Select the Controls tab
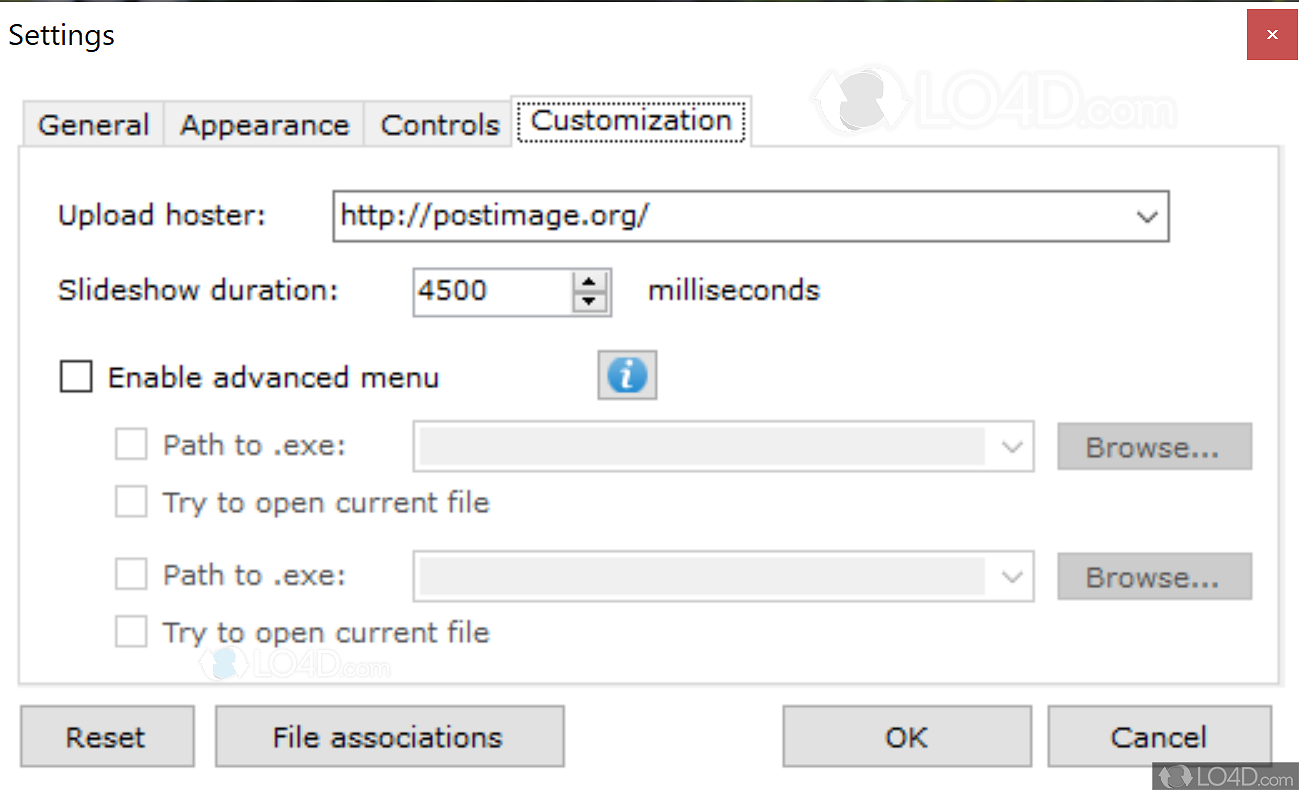This screenshot has width=1299, height=790. point(440,125)
